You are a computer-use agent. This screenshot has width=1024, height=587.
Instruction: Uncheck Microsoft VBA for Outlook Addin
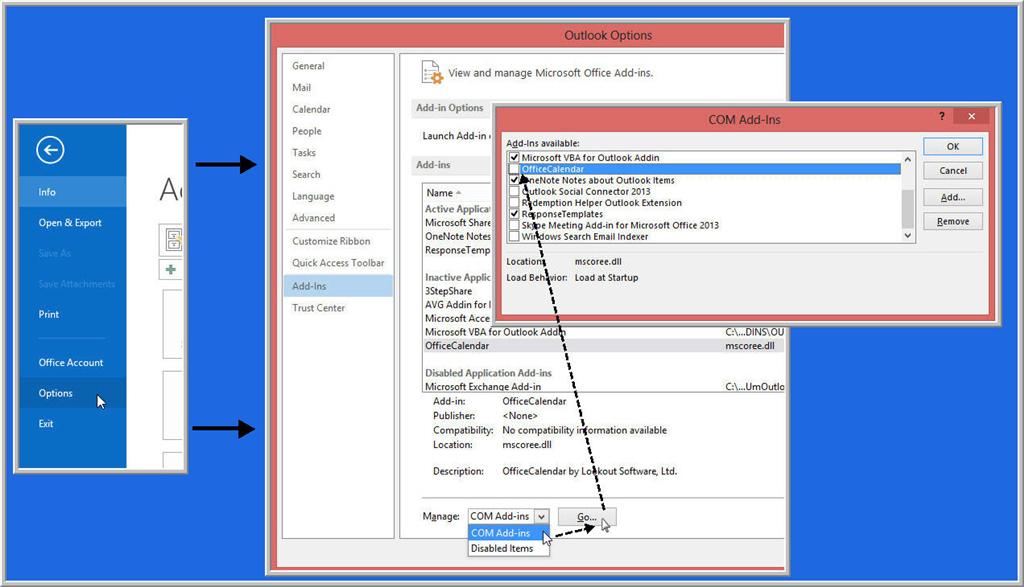[x=514, y=158]
